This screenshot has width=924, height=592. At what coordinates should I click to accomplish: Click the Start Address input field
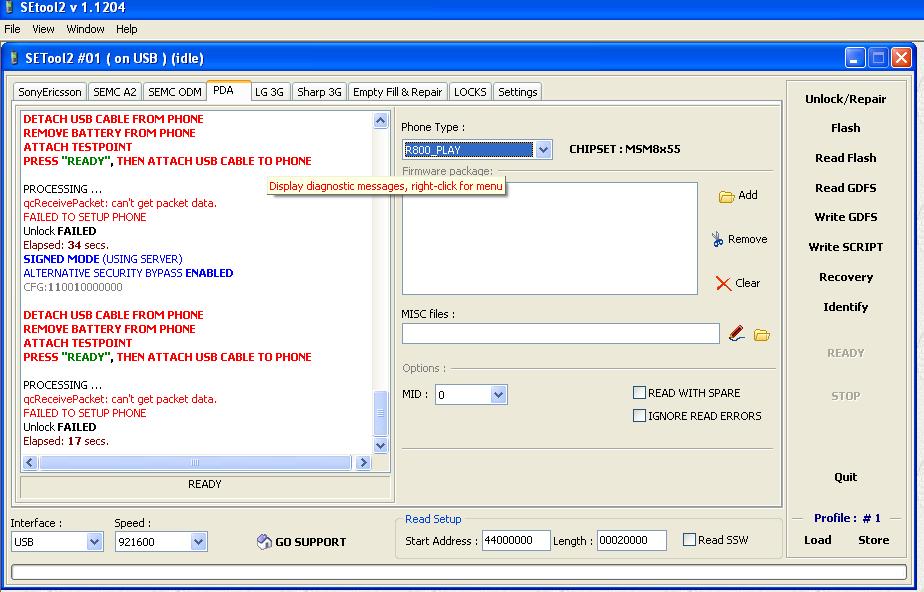tap(516, 541)
